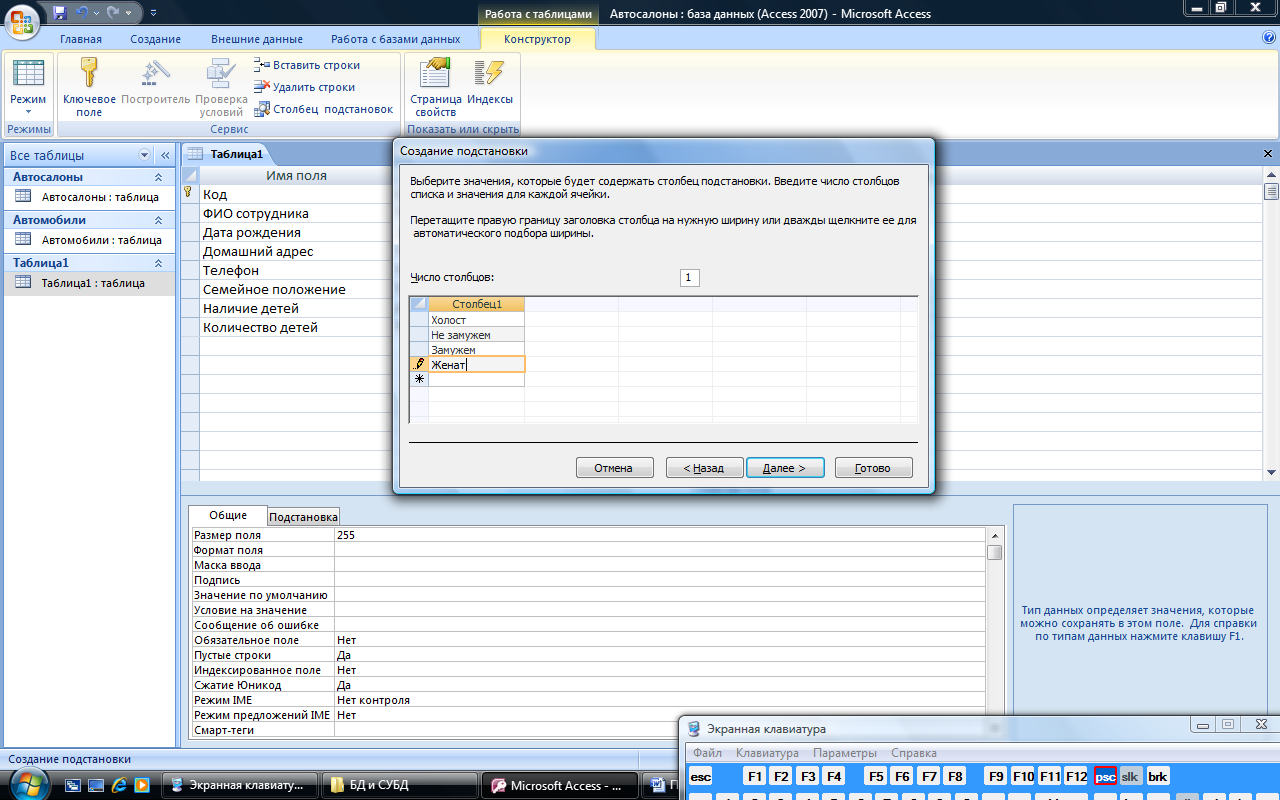Open Параметры menu in on-screen keyboard
The image size is (1280, 800).
coord(845,753)
